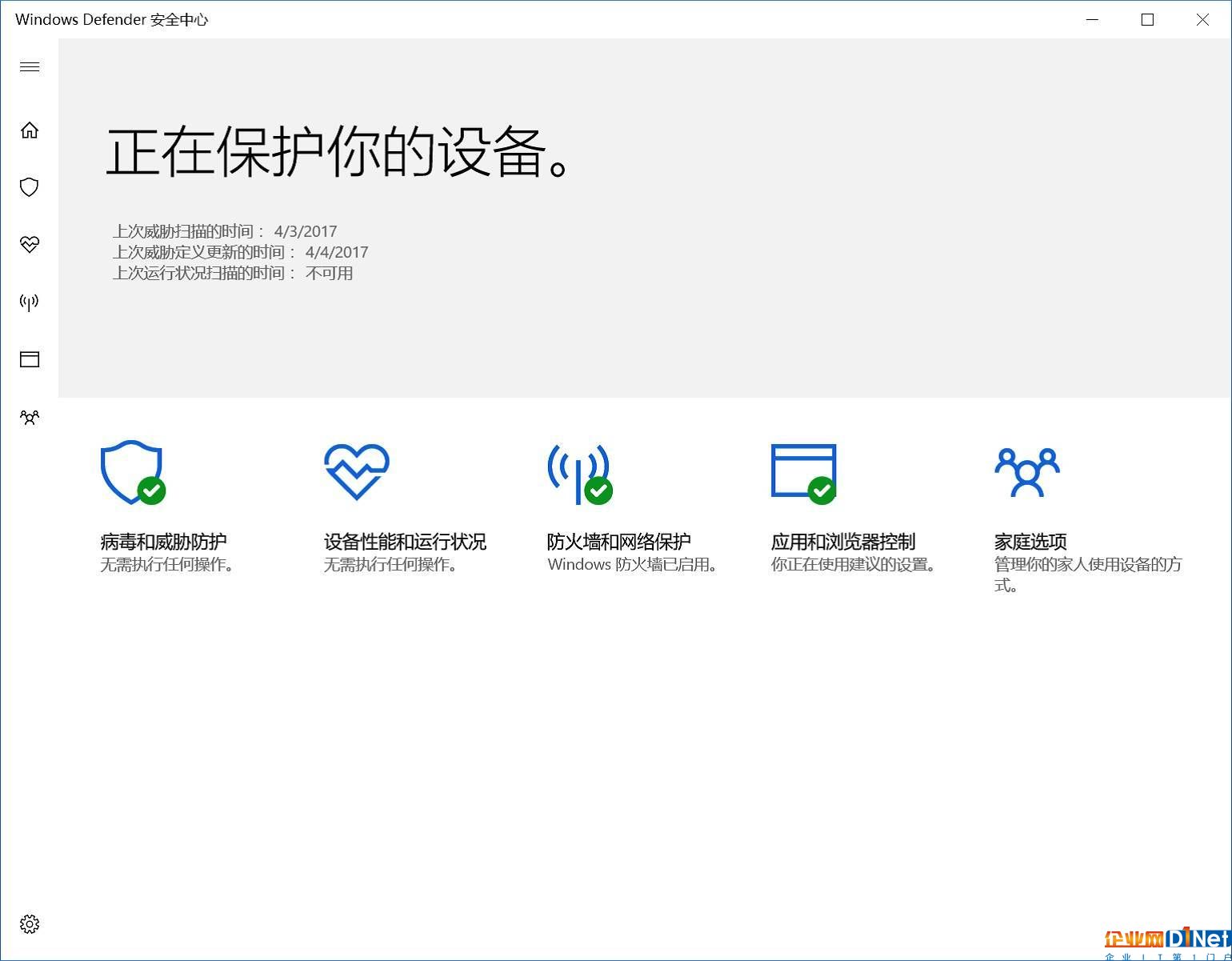
Task: Click the large heart monitor icon
Action: 357,472
